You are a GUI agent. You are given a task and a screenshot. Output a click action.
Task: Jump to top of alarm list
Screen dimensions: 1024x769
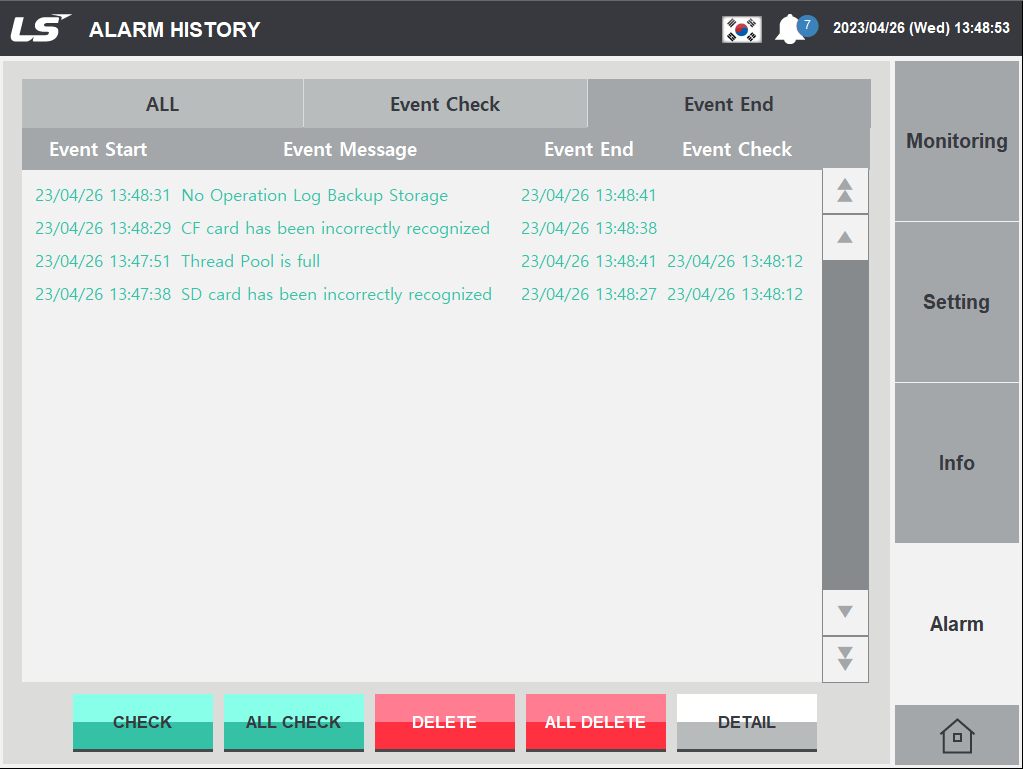tap(845, 191)
